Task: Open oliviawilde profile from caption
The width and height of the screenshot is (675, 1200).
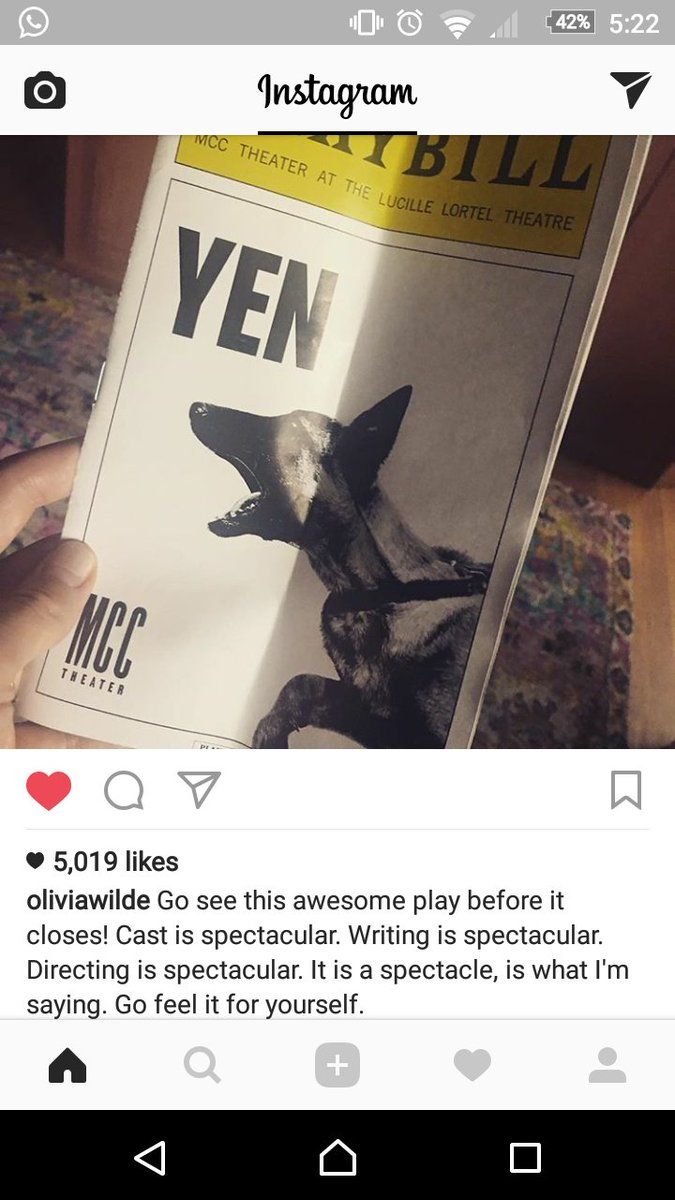Action: coord(88,900)
